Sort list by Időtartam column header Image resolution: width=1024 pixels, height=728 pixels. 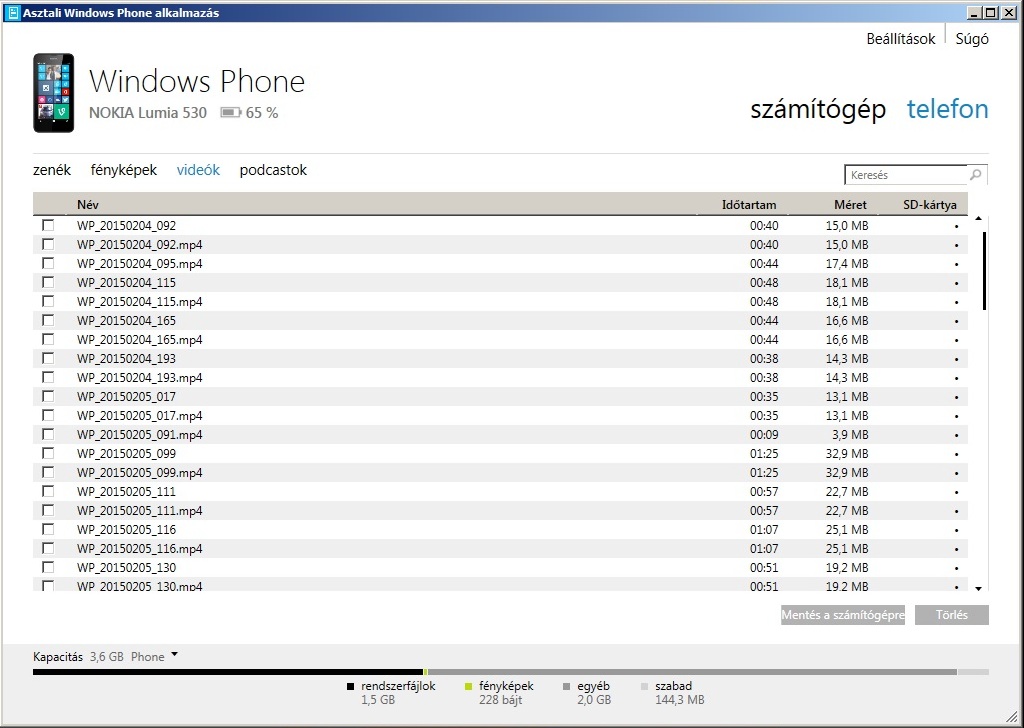[748, 204]
